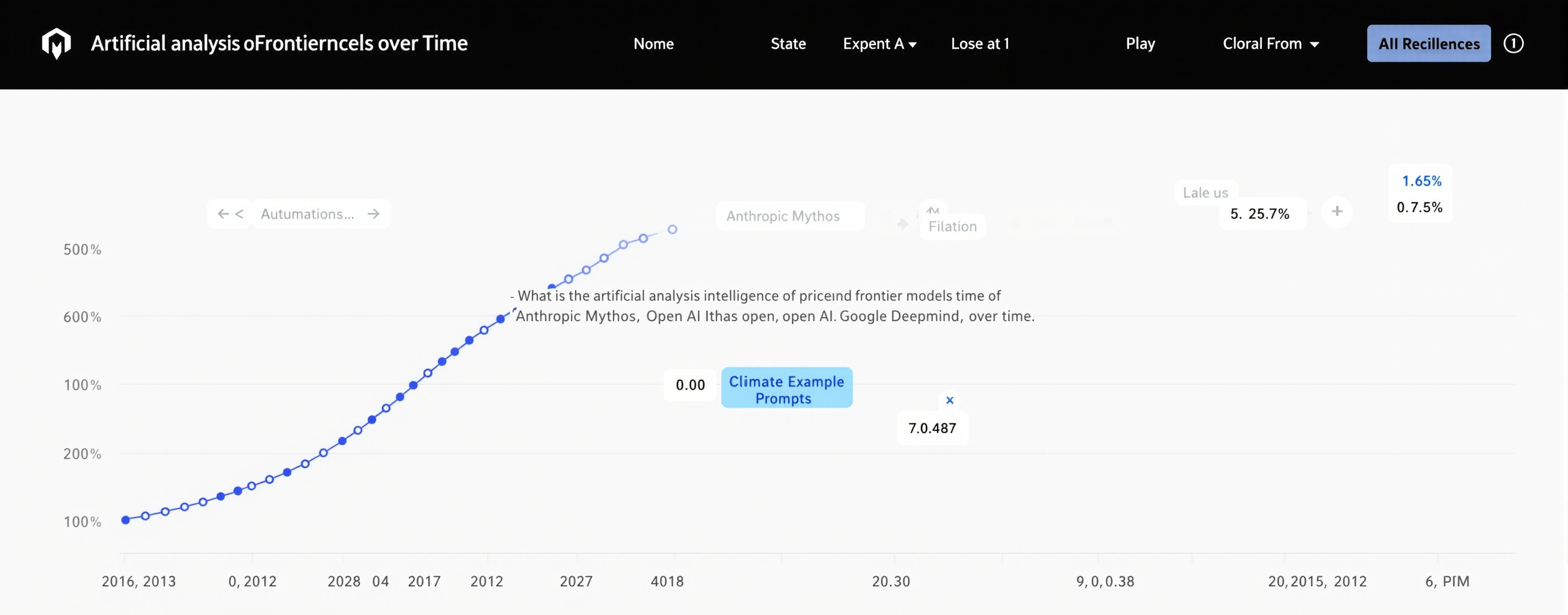
Task: Expand the Cloral From dropdown
Action: point(1271,44)
